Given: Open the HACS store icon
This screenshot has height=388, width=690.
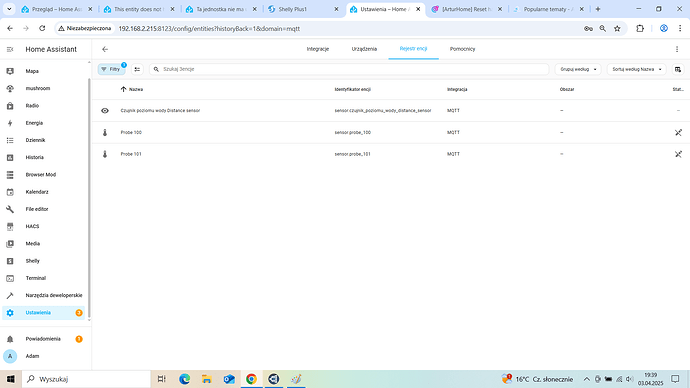Looking at the screenshot, I should click(10, 227).
